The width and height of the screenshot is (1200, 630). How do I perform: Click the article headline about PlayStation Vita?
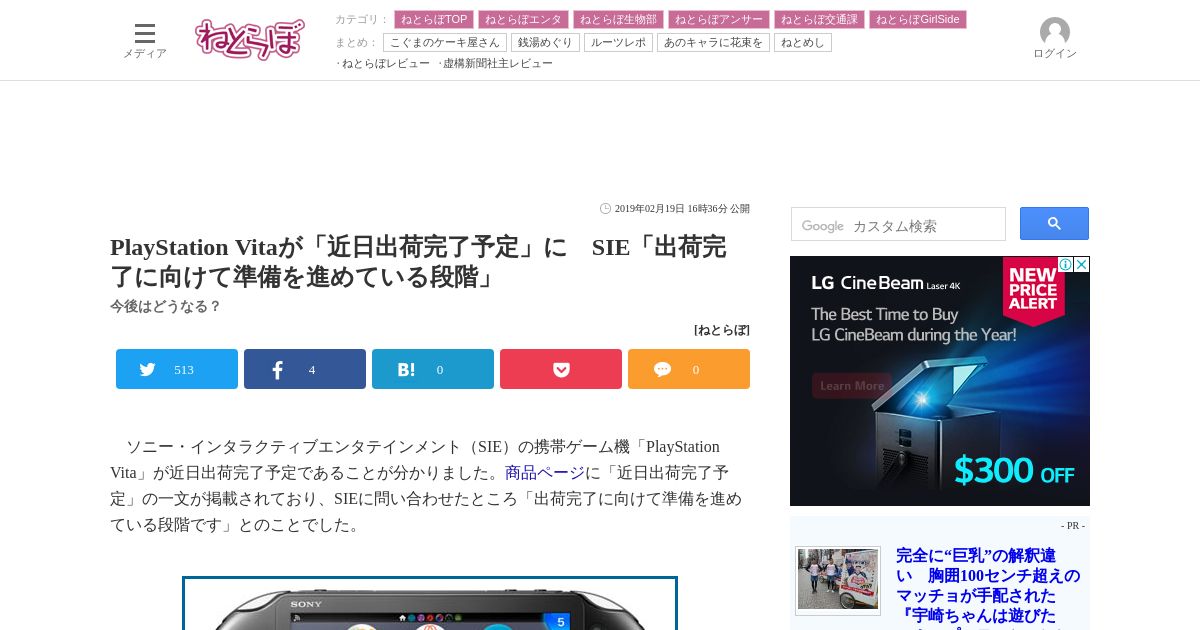(418, 261)
